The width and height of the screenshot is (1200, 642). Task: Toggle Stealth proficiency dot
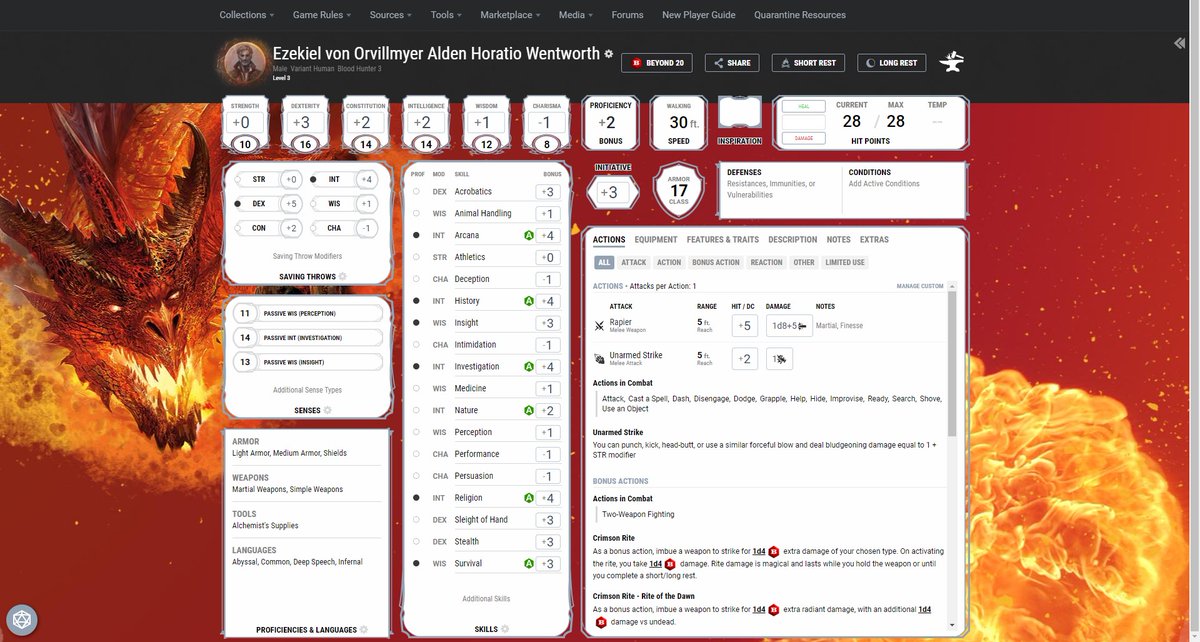416,542
